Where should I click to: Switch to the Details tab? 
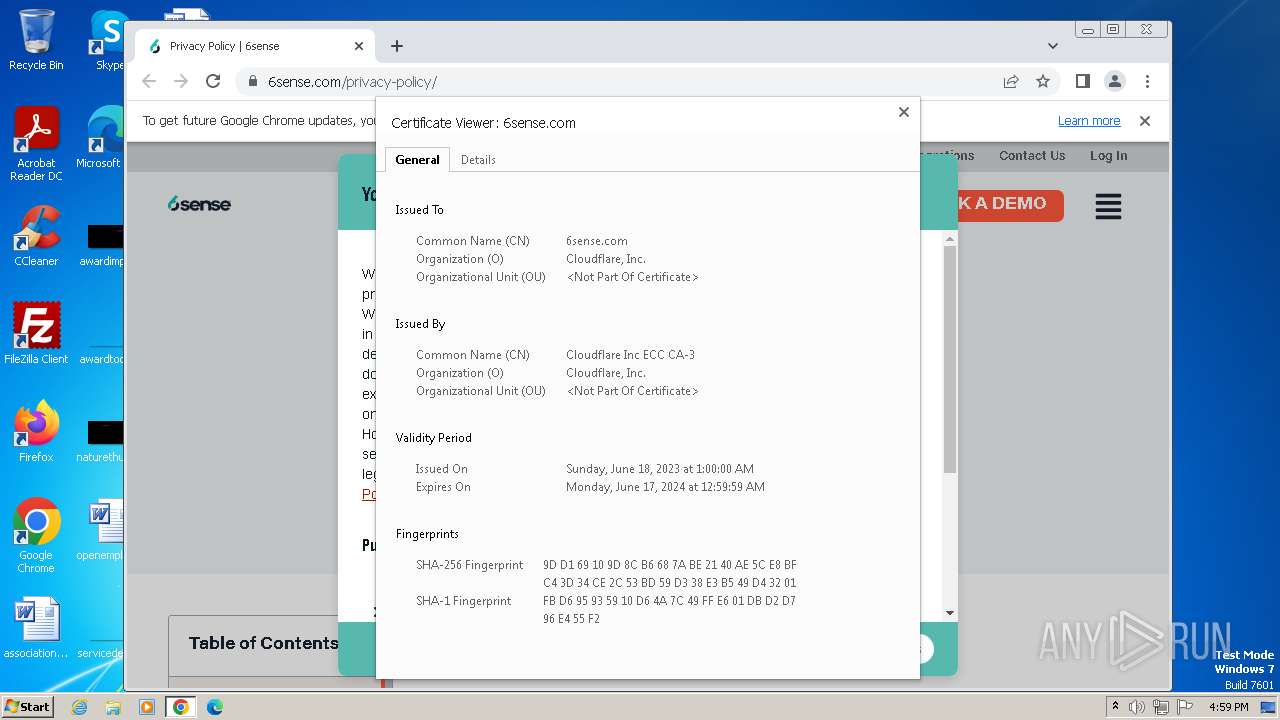[x=478, y=160]
